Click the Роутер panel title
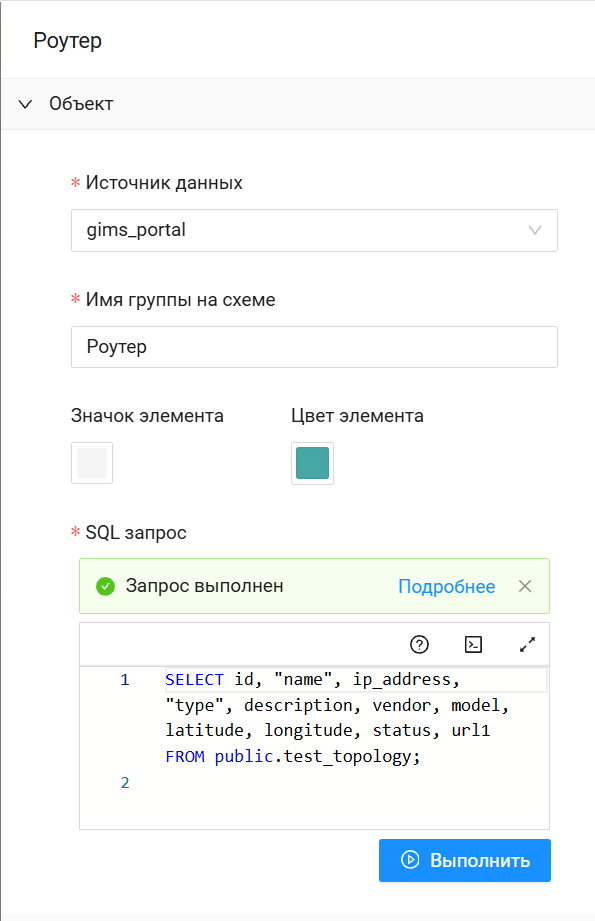This screenshot has height=921, width=595. click(x=68, y=41)
